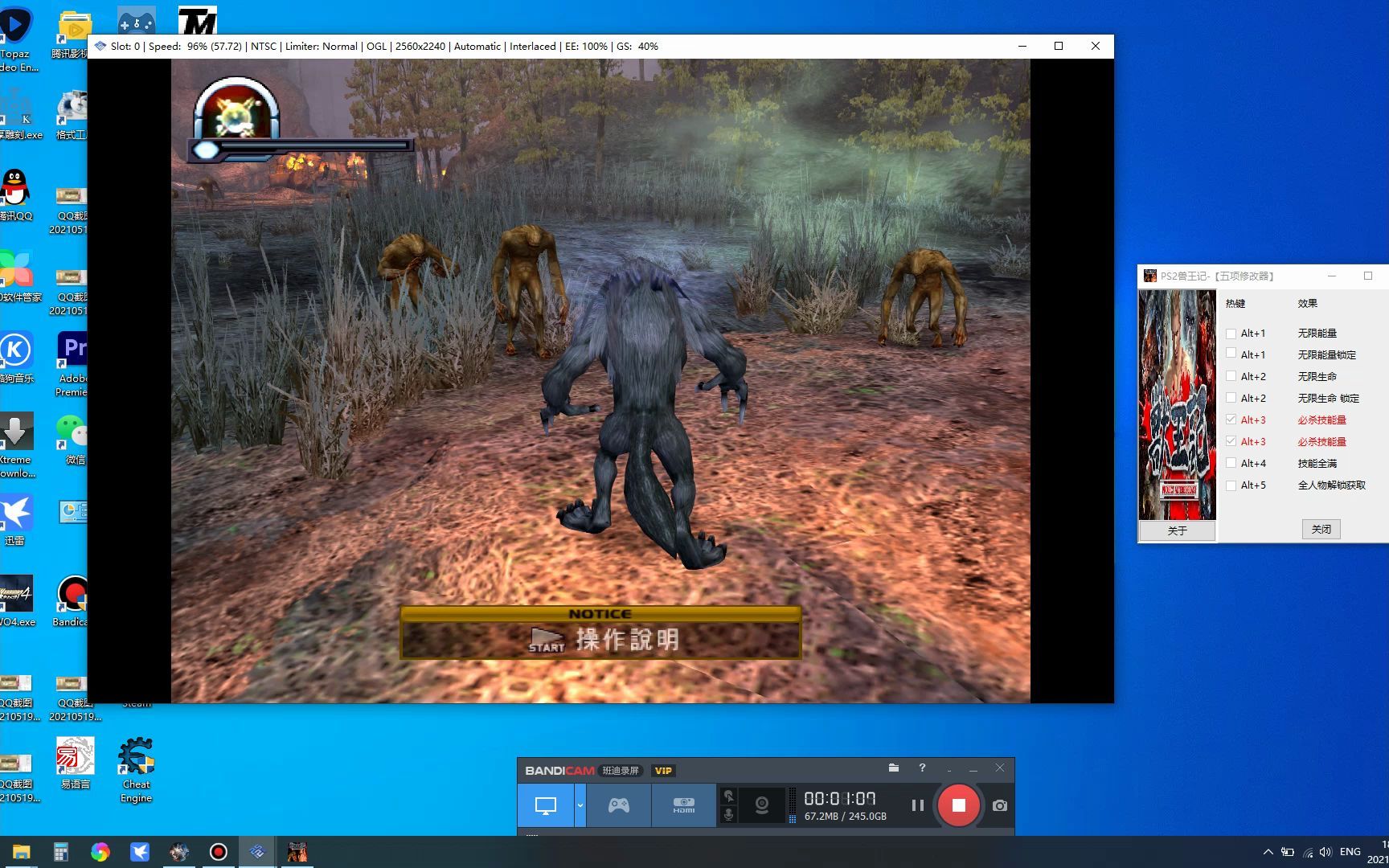Enable the 无限能量 checkbox
This screenshot has width=1389, height=868.
click(x=1231, y=334)
